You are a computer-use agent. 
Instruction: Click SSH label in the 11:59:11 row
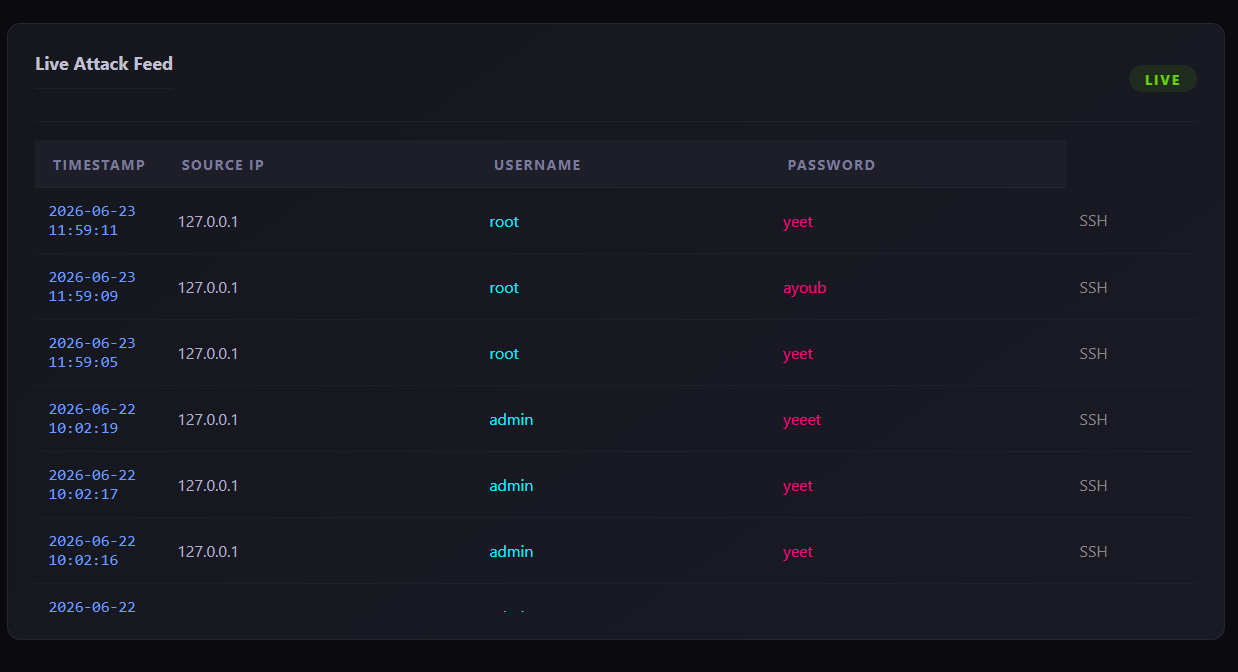1093,221
